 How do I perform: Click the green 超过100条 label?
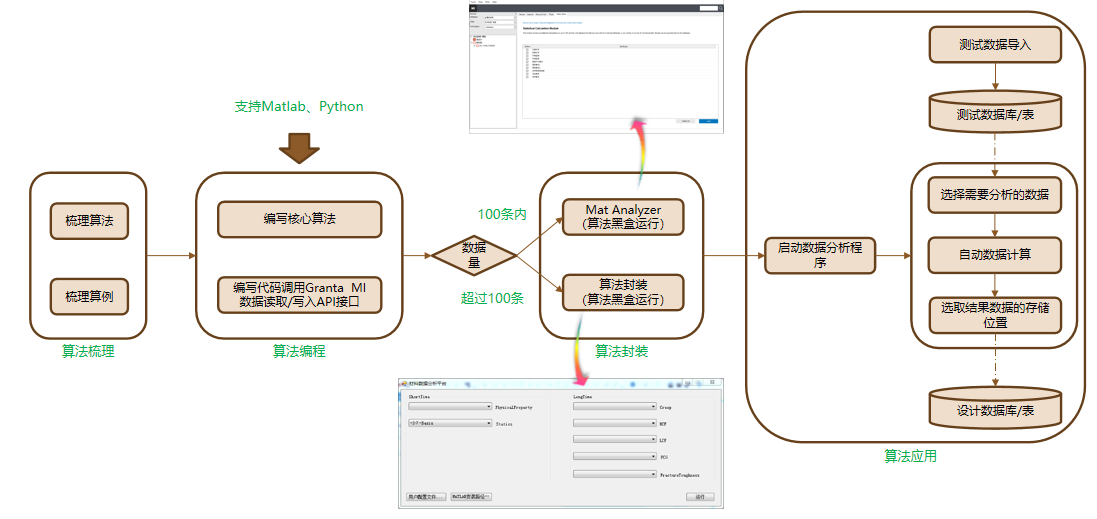tap(493, 299)
